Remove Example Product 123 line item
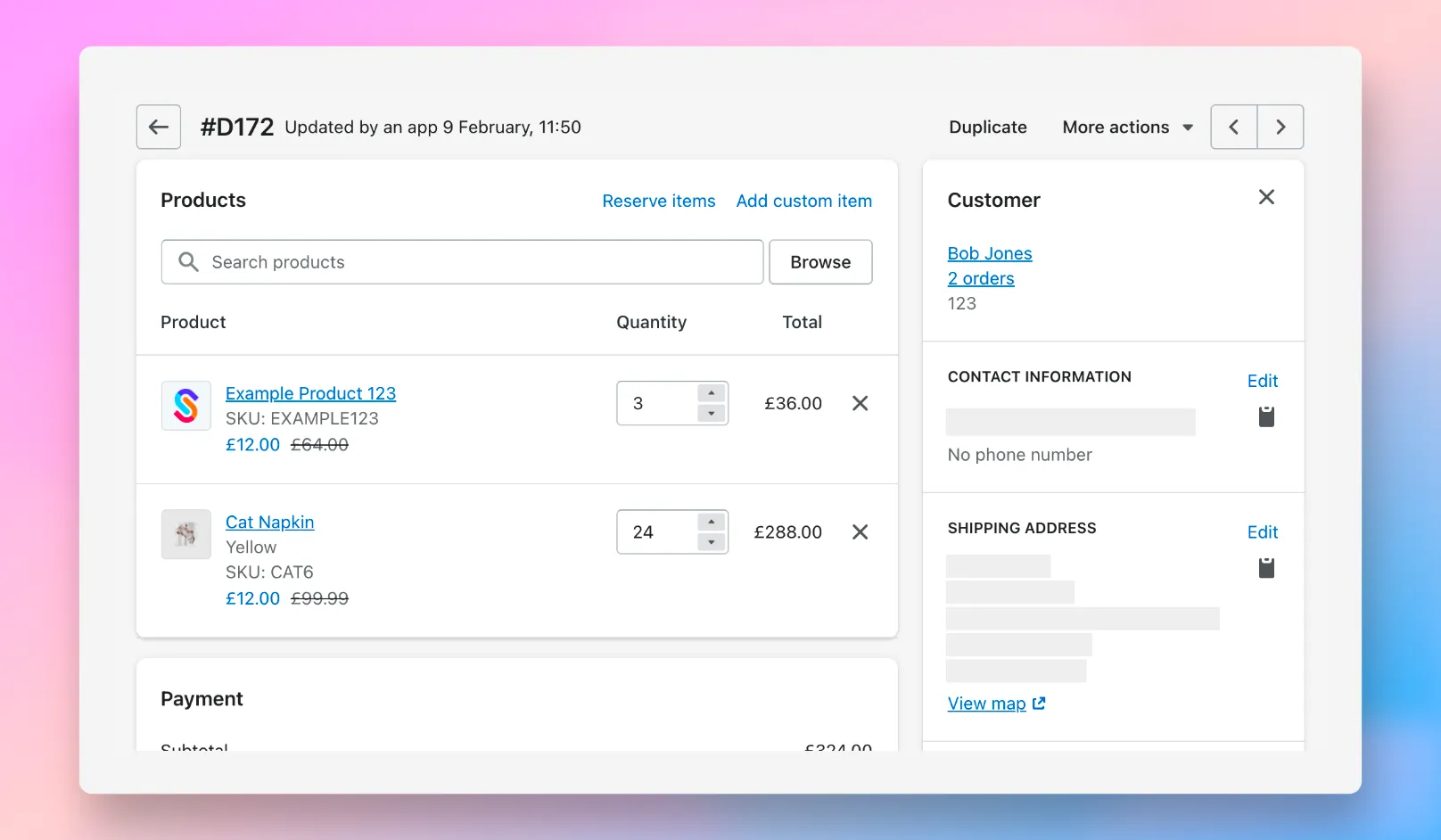 (x=860, y=403)
